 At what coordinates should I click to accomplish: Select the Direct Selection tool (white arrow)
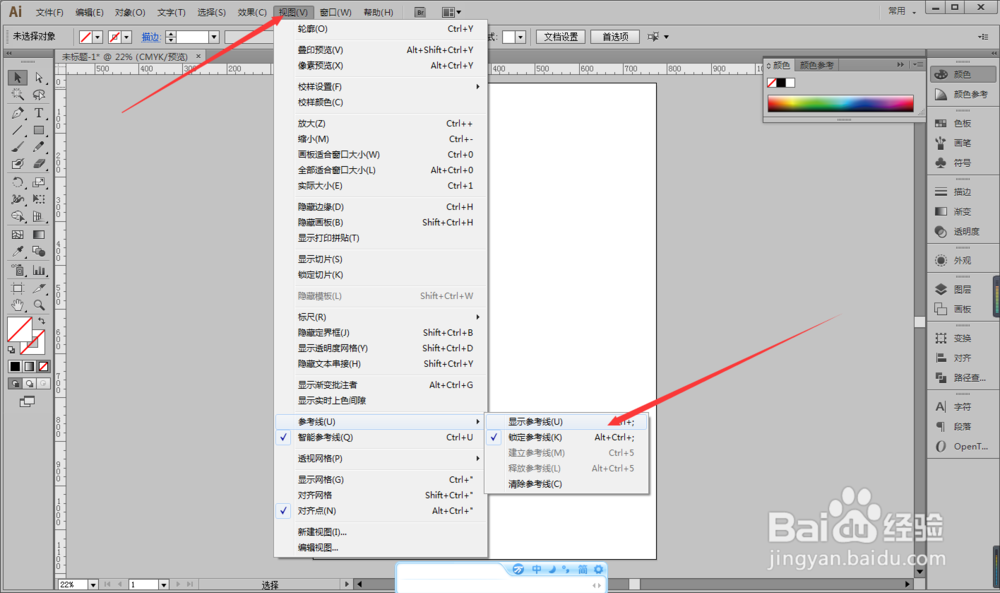coord(39,77)
